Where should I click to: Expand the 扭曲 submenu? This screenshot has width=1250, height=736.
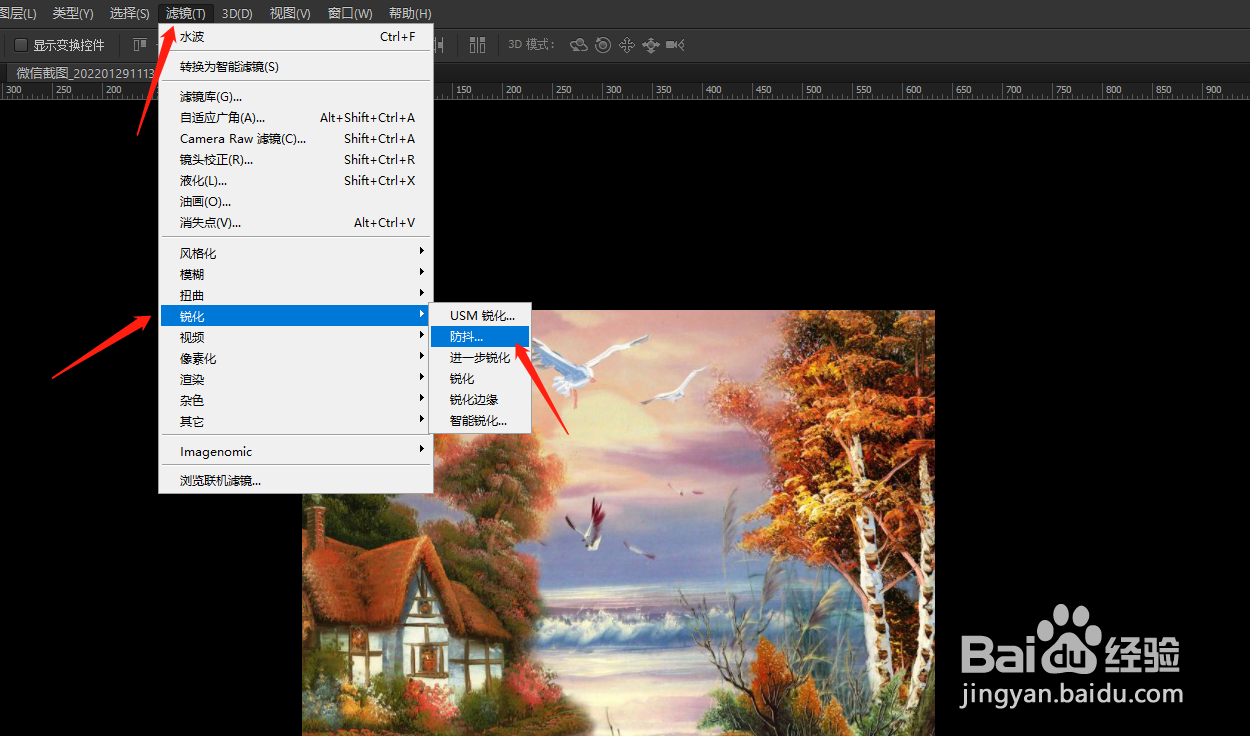[x=296, y=295]
